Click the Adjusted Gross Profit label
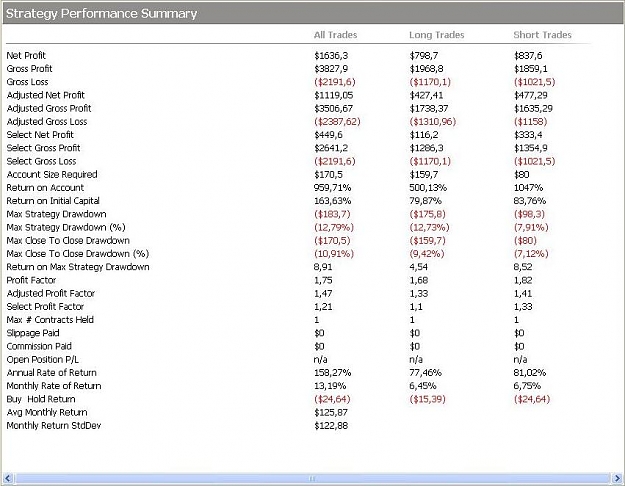This screenshot has width=625, height=486. coord(49,108)
